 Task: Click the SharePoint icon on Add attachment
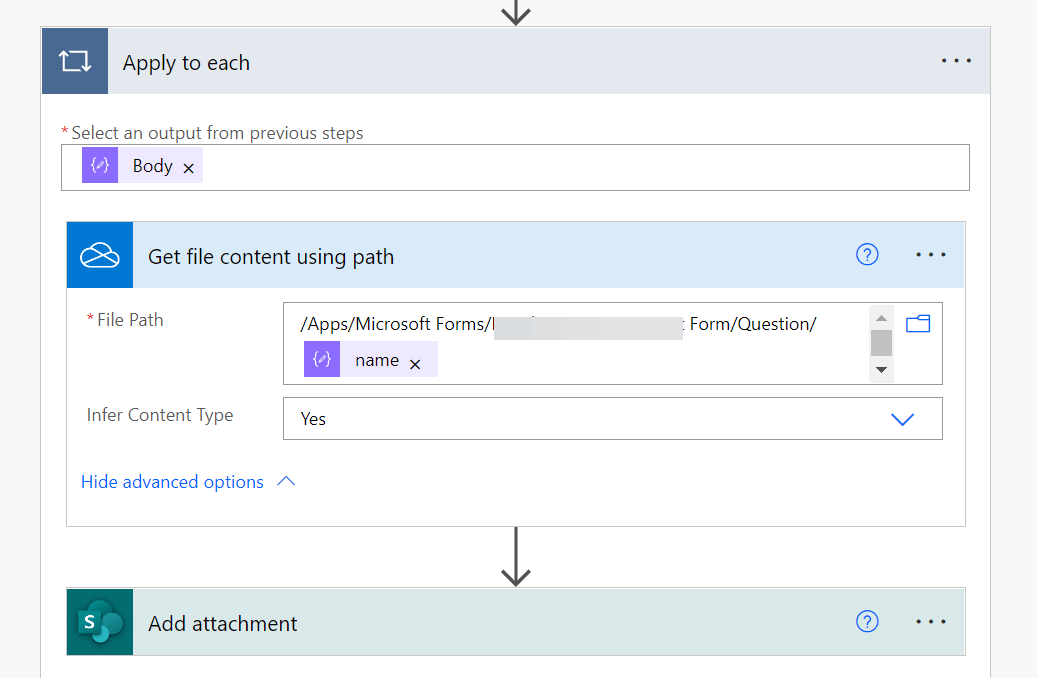100,622
